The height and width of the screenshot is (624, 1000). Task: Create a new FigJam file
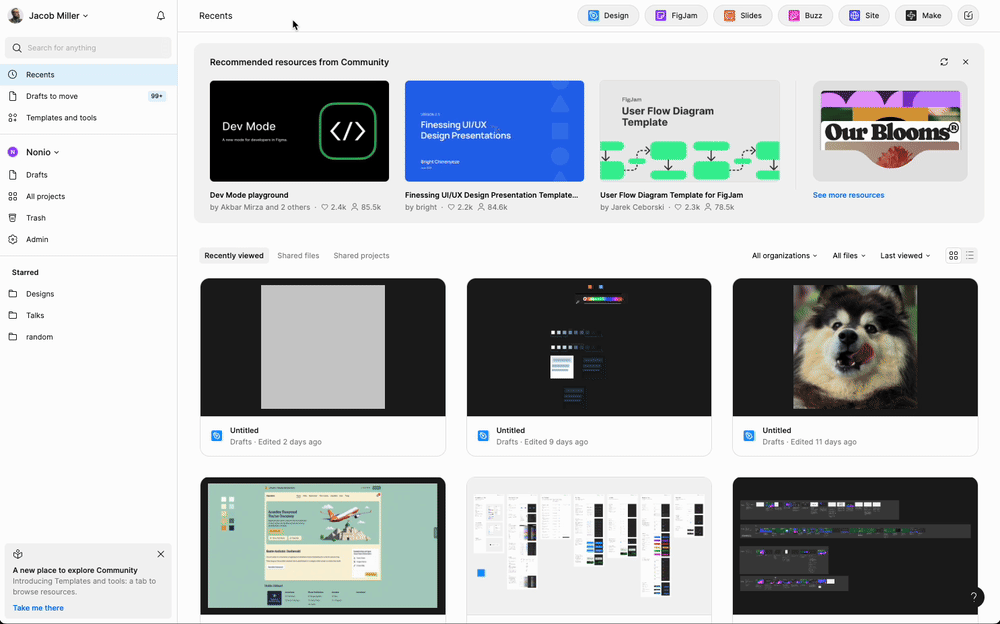coord(677,16)
